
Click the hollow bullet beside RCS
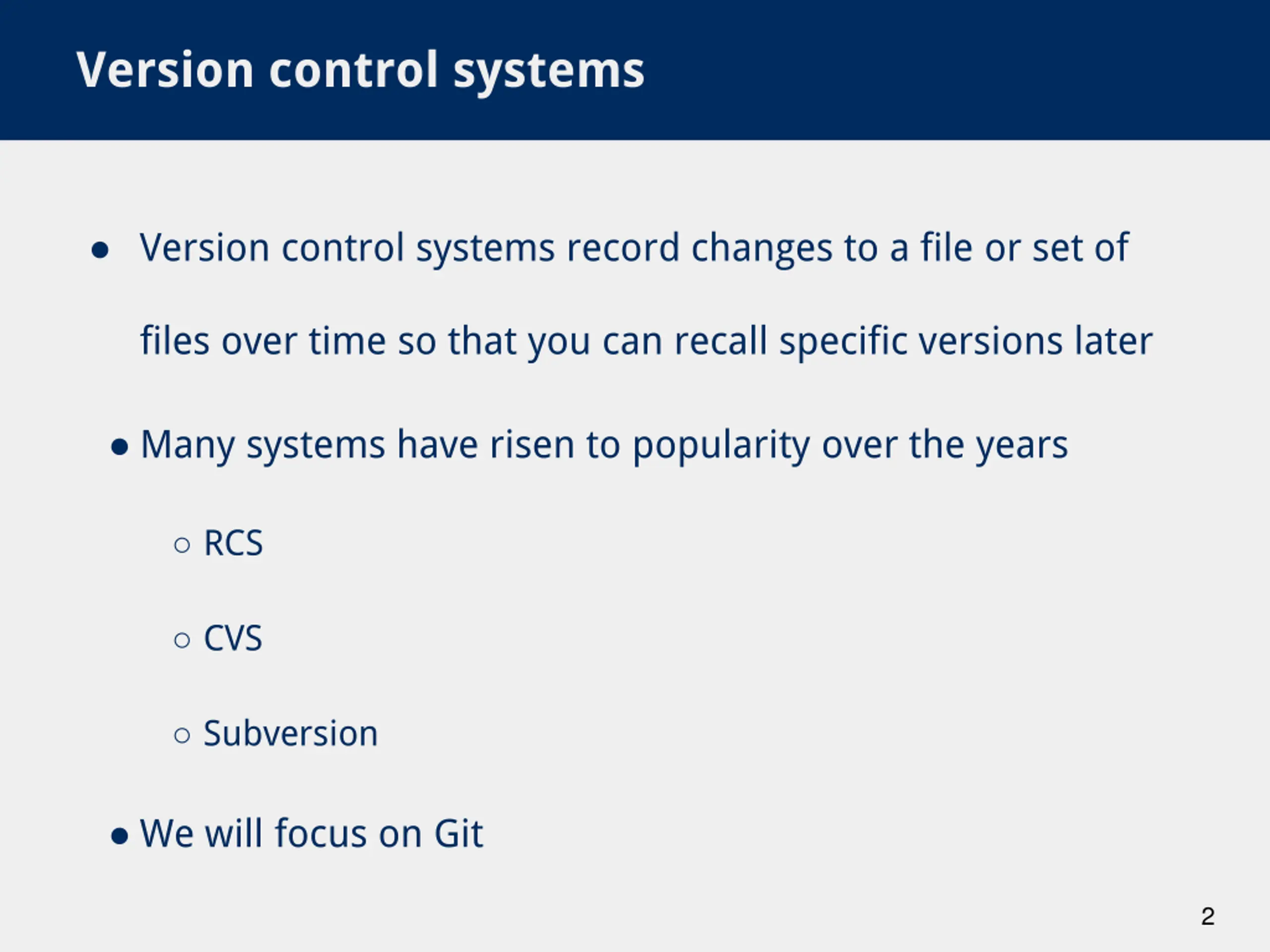[182, 544]
